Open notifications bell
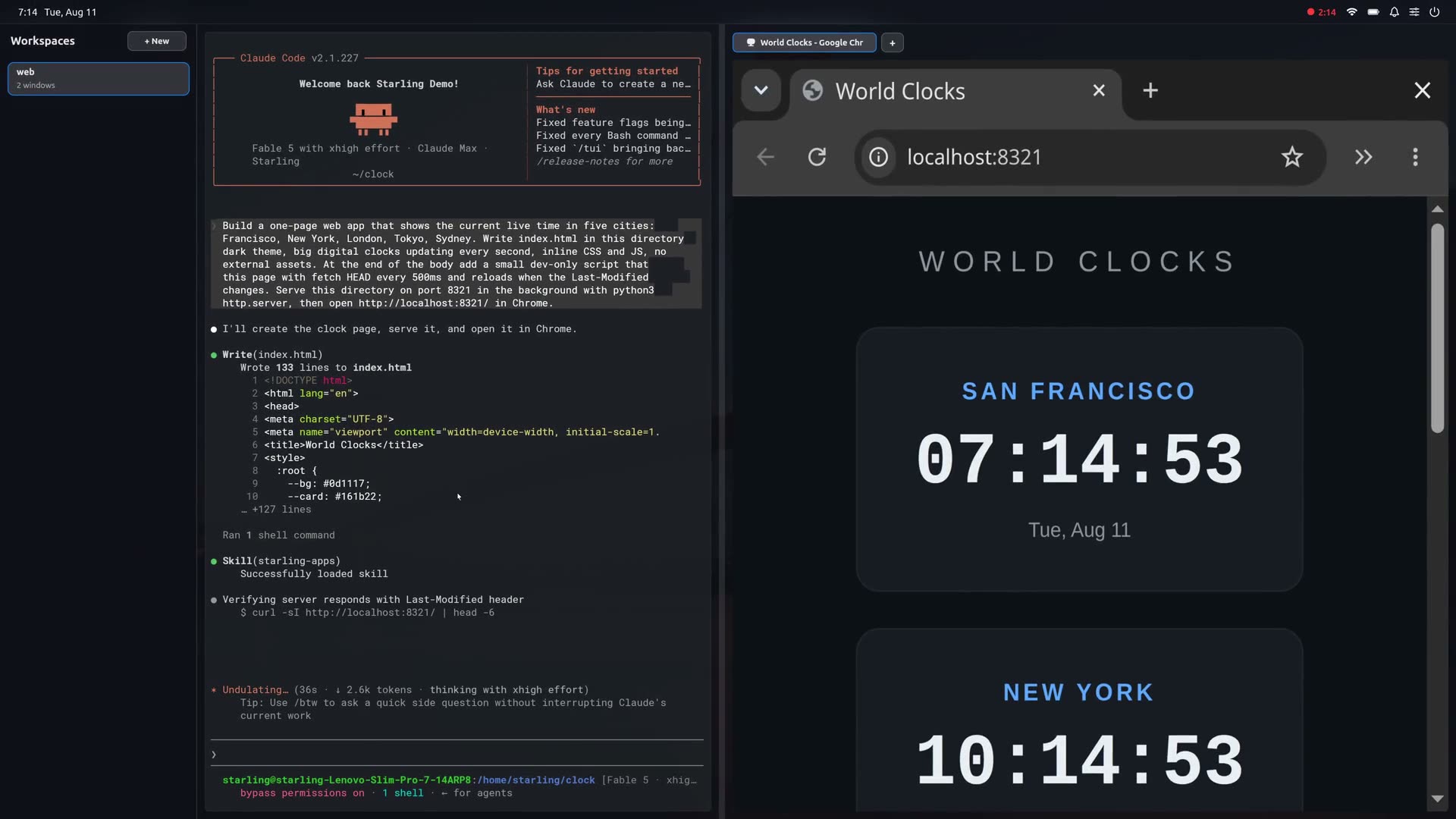Screen dimensions: 1456x819 pyautogui.click(x=1394, y=12)
